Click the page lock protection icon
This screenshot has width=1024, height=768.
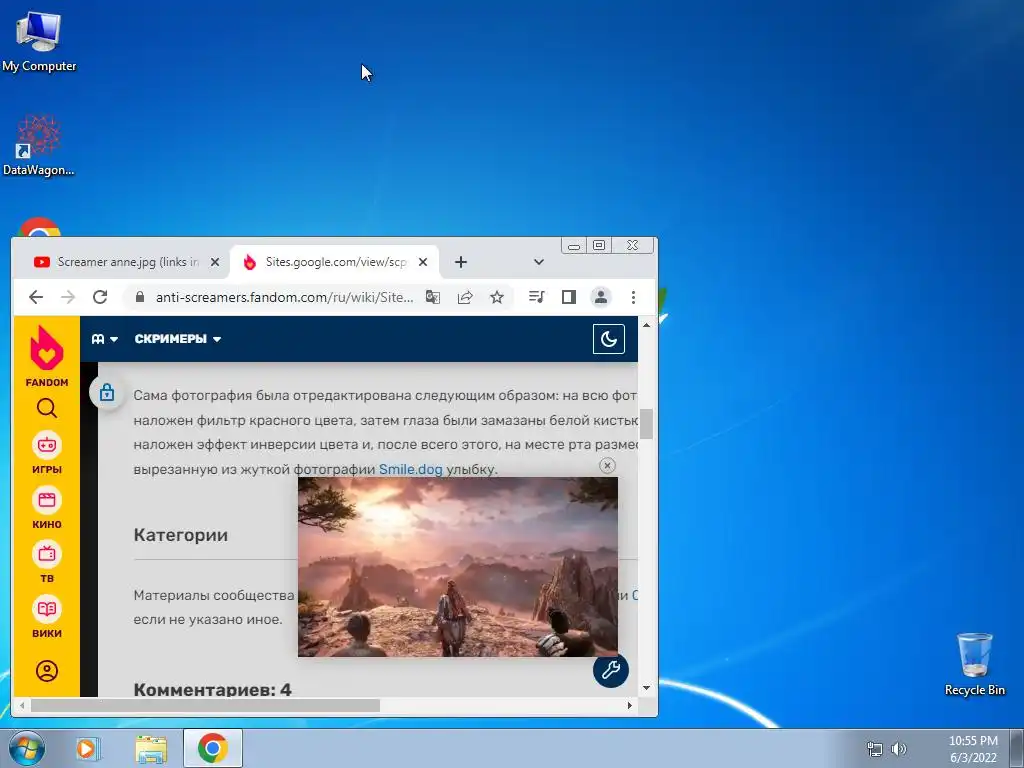[107, 393]
